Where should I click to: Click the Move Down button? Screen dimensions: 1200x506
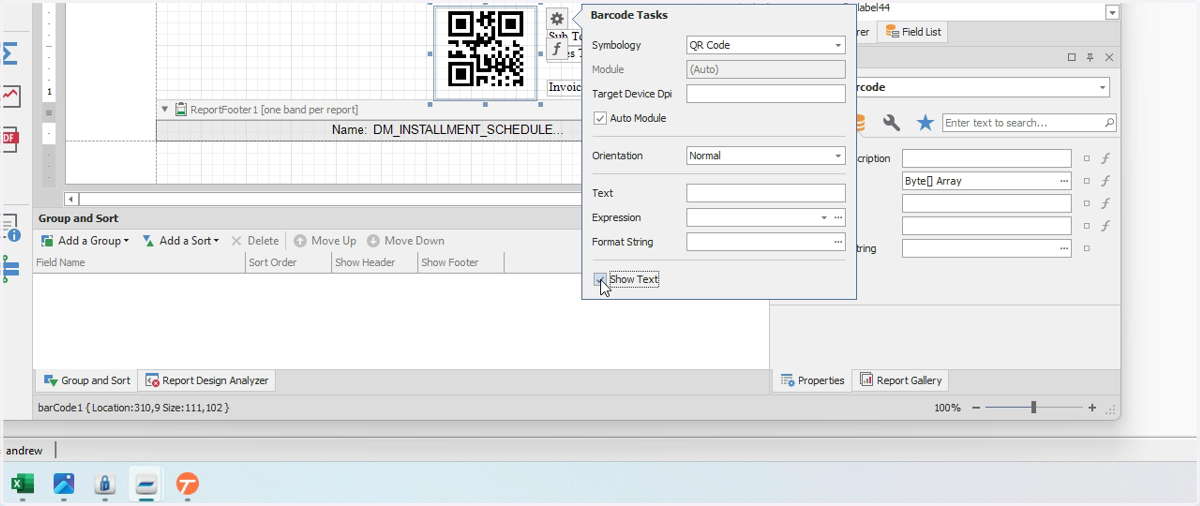405,241
